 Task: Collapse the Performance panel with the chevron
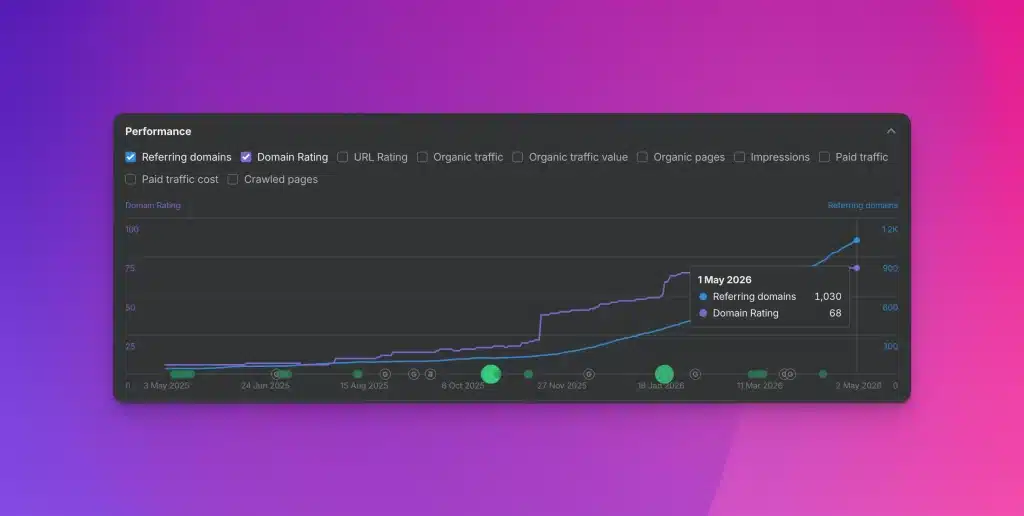(891, 131)
